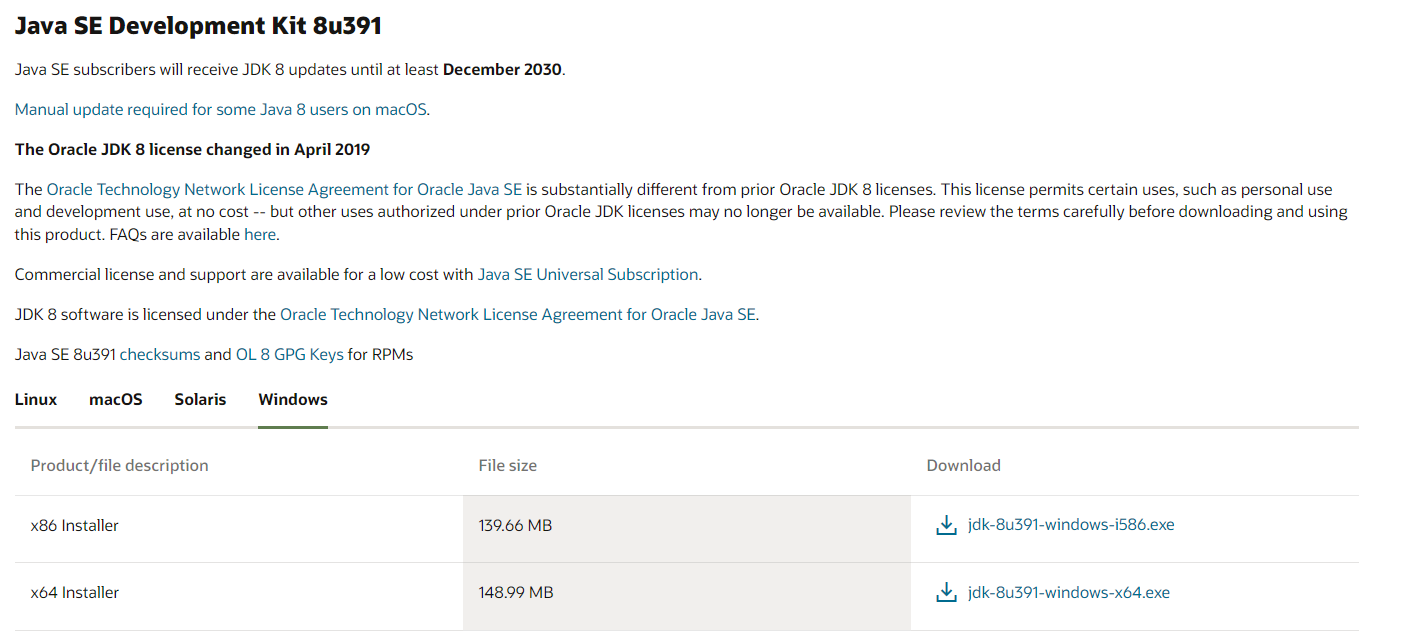This screenshot has width=1420, height=644.
Task: Open the OL 8 GPG Keys link
Action: [289, 354]
